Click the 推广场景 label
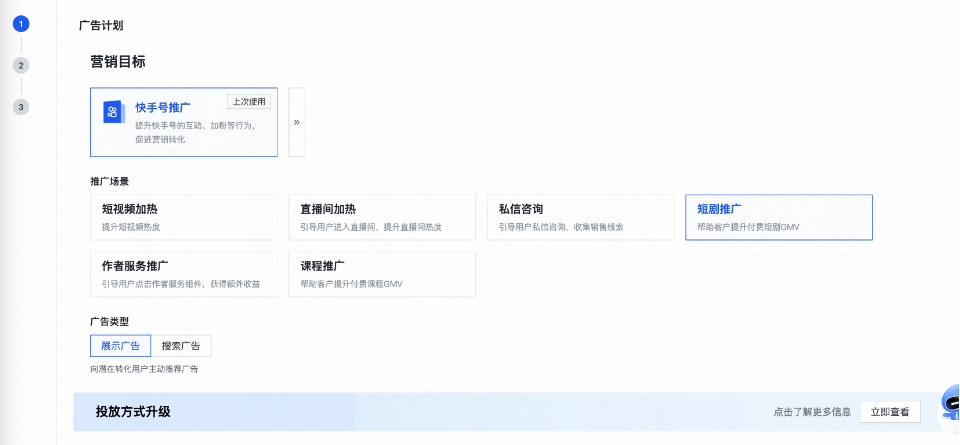The width and height of the screenshot is (960, 445). tap(110, 182)
